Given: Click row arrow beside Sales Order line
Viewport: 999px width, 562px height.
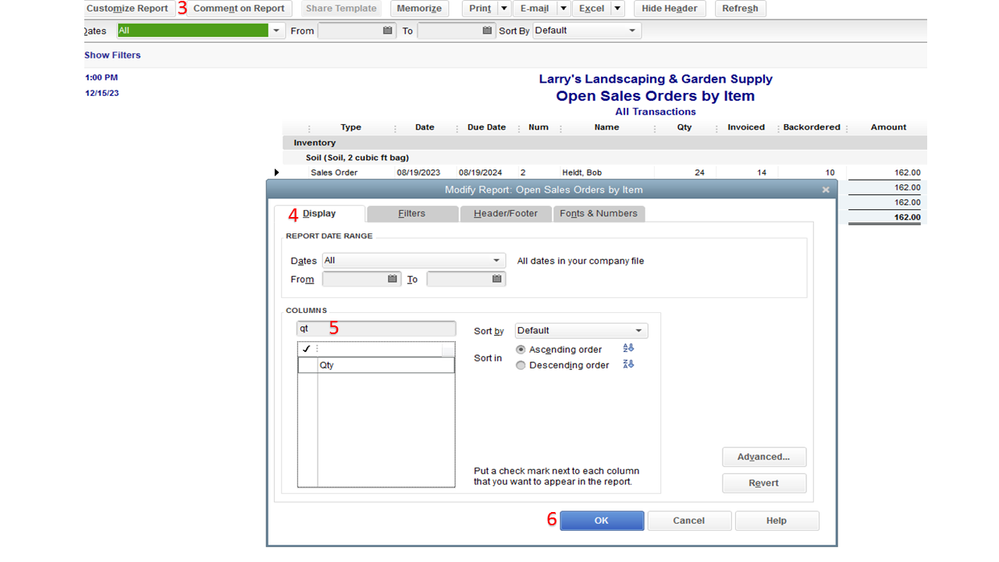Looking at the screenshot, I should (277, 172).
